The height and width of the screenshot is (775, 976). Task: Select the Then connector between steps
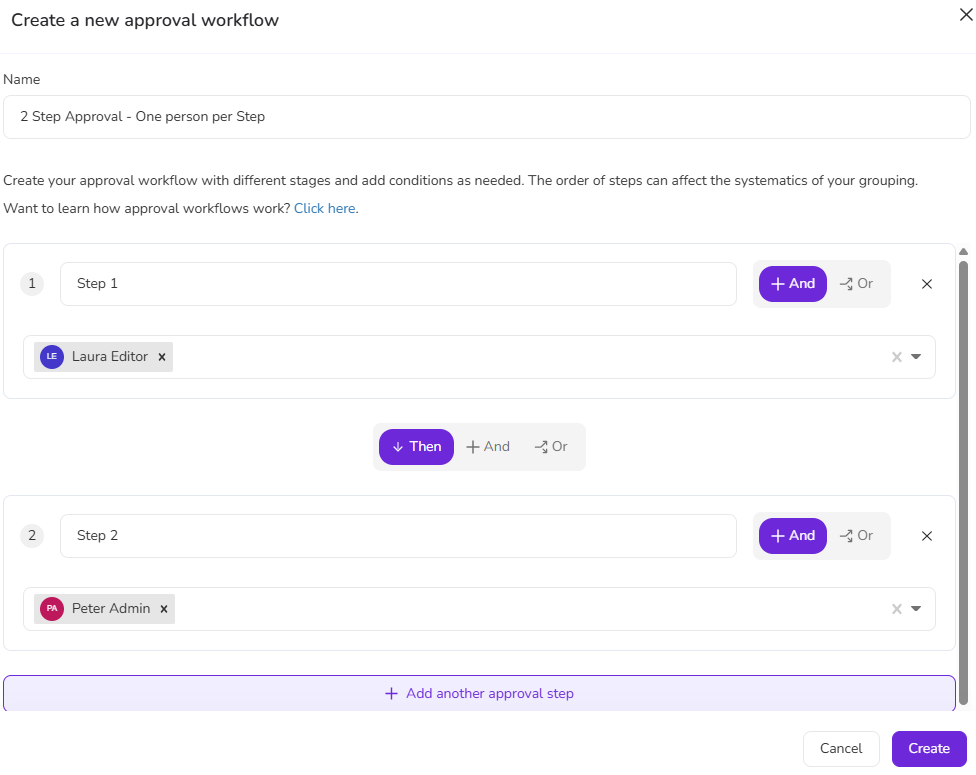[416, 447]
